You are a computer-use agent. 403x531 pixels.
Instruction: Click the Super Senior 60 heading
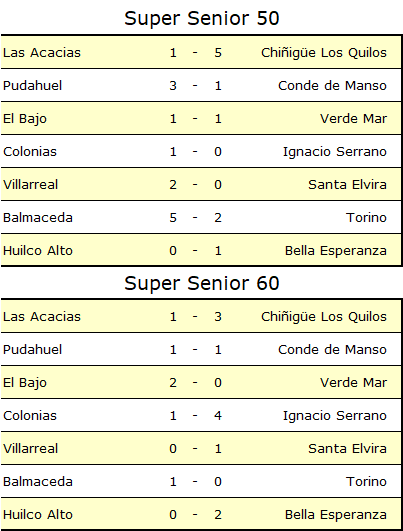click(x=202, y=283)
